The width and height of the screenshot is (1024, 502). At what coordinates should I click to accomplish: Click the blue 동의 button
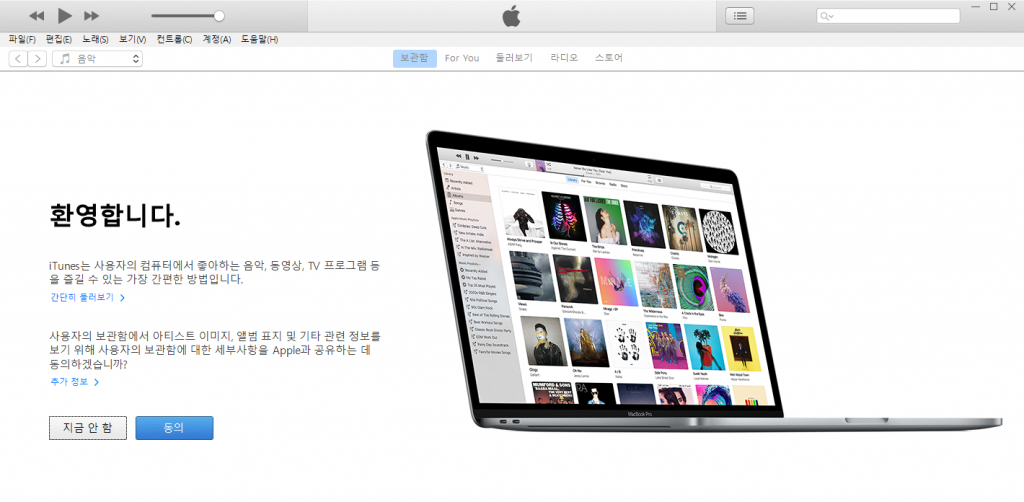(x=174, y=428)
